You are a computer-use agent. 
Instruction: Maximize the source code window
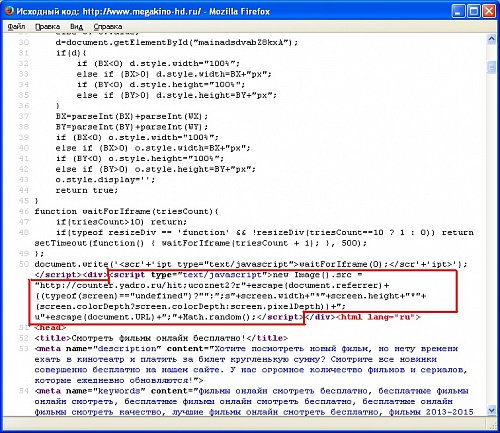click(474, 11)
